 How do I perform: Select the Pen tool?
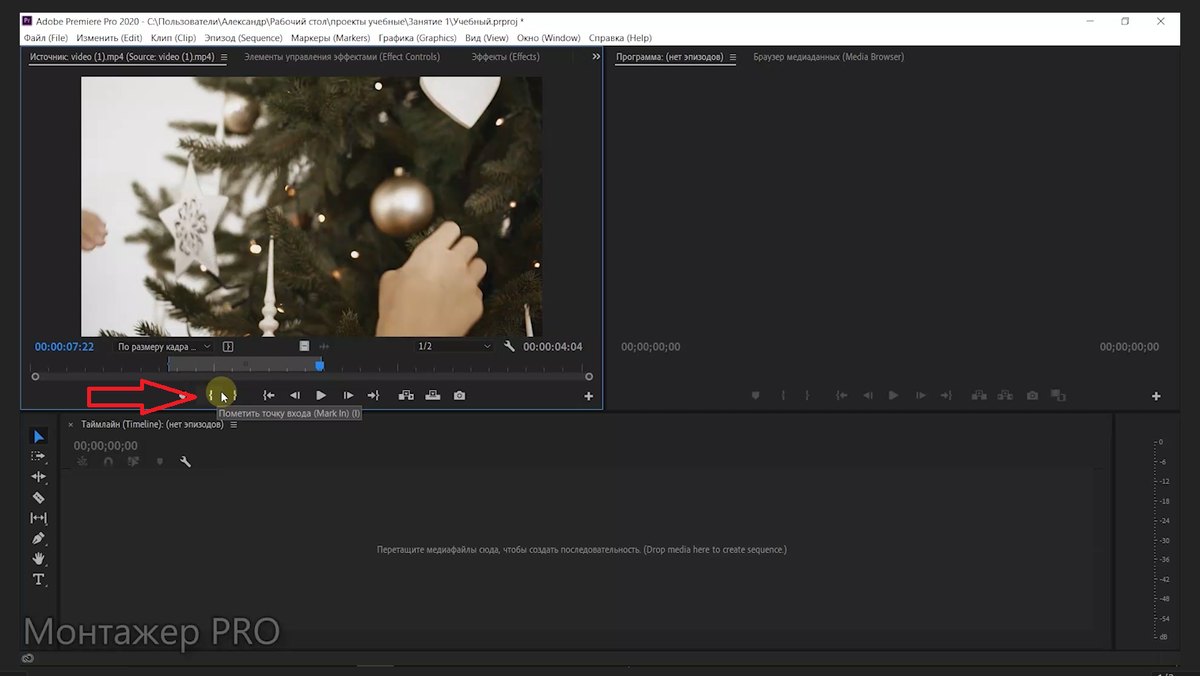click(39, 538)
